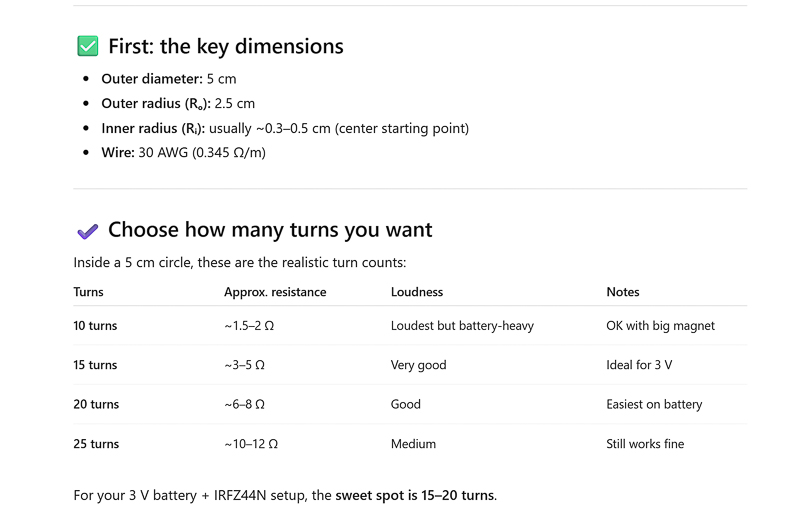Screen dimensions: 800x520
Task: Click the "10 turns" row label
Action: coord(95,326)
